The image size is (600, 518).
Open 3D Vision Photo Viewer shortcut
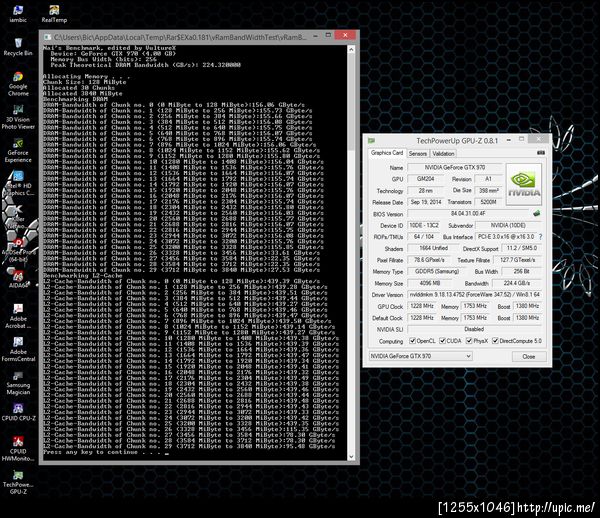tap(18, 117)
